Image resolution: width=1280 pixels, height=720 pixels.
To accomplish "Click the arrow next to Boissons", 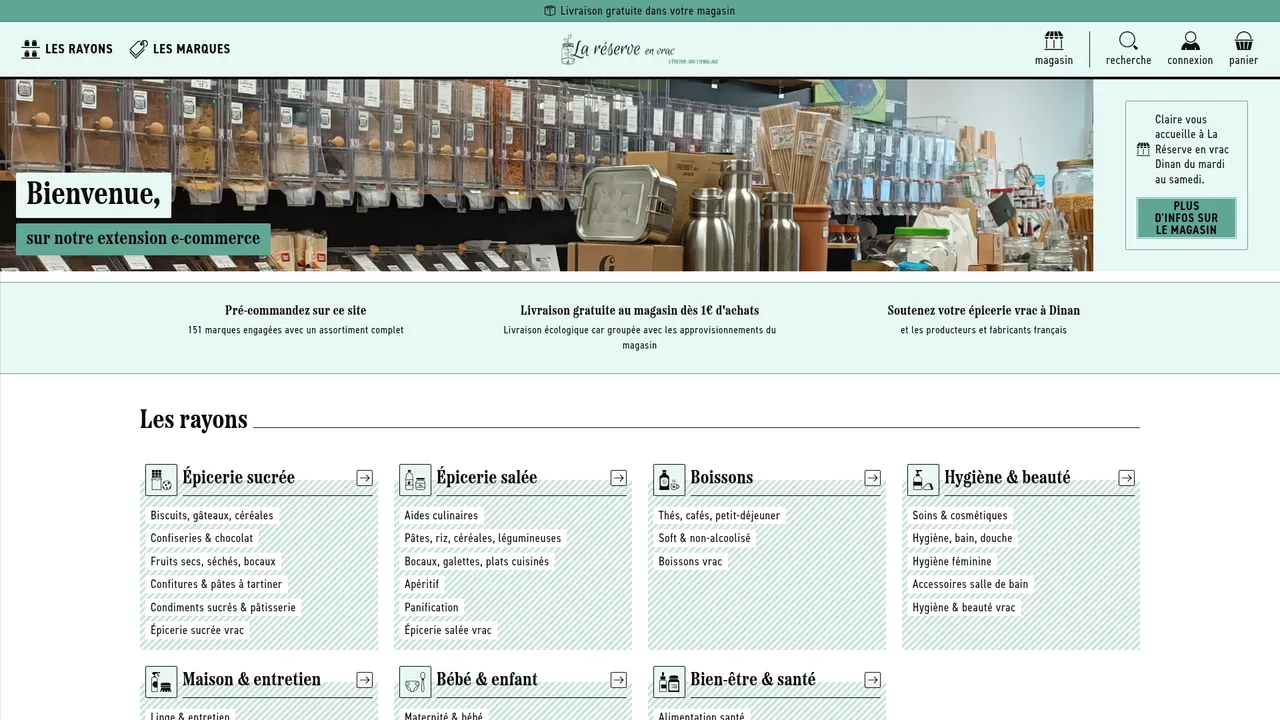I will (x=873, y=478).
